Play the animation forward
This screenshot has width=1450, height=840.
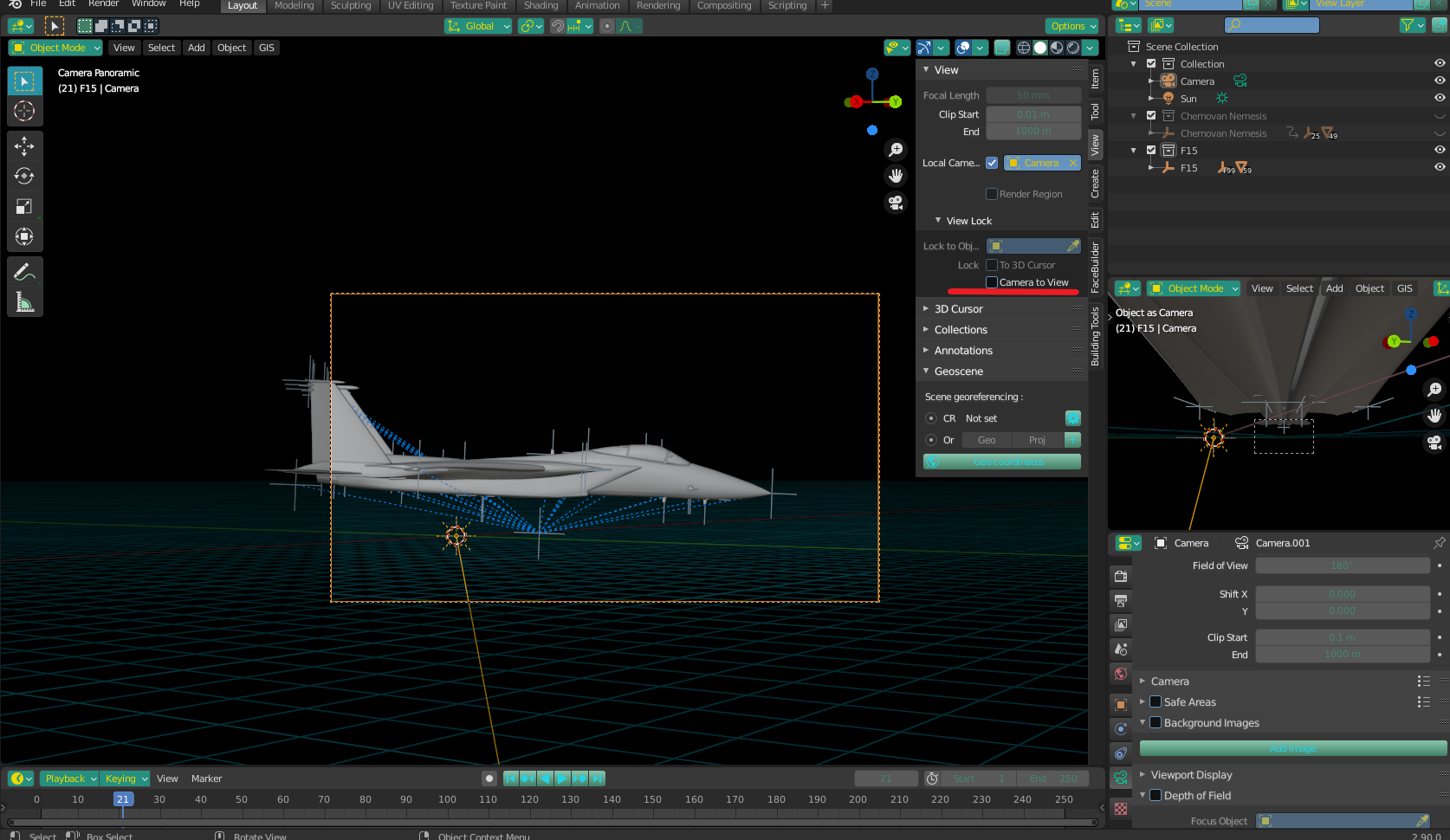[563, 779]
